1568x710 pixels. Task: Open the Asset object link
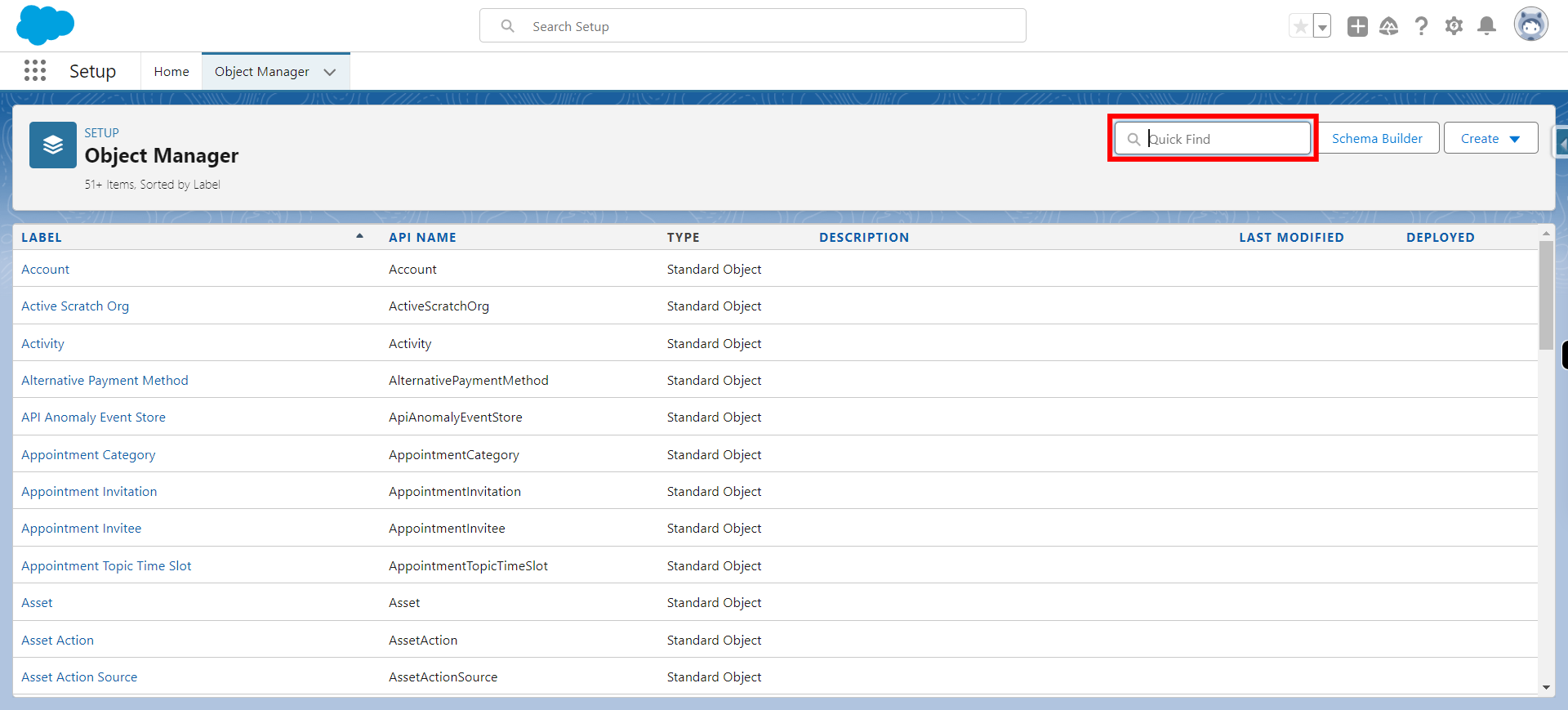pos(37,603)
